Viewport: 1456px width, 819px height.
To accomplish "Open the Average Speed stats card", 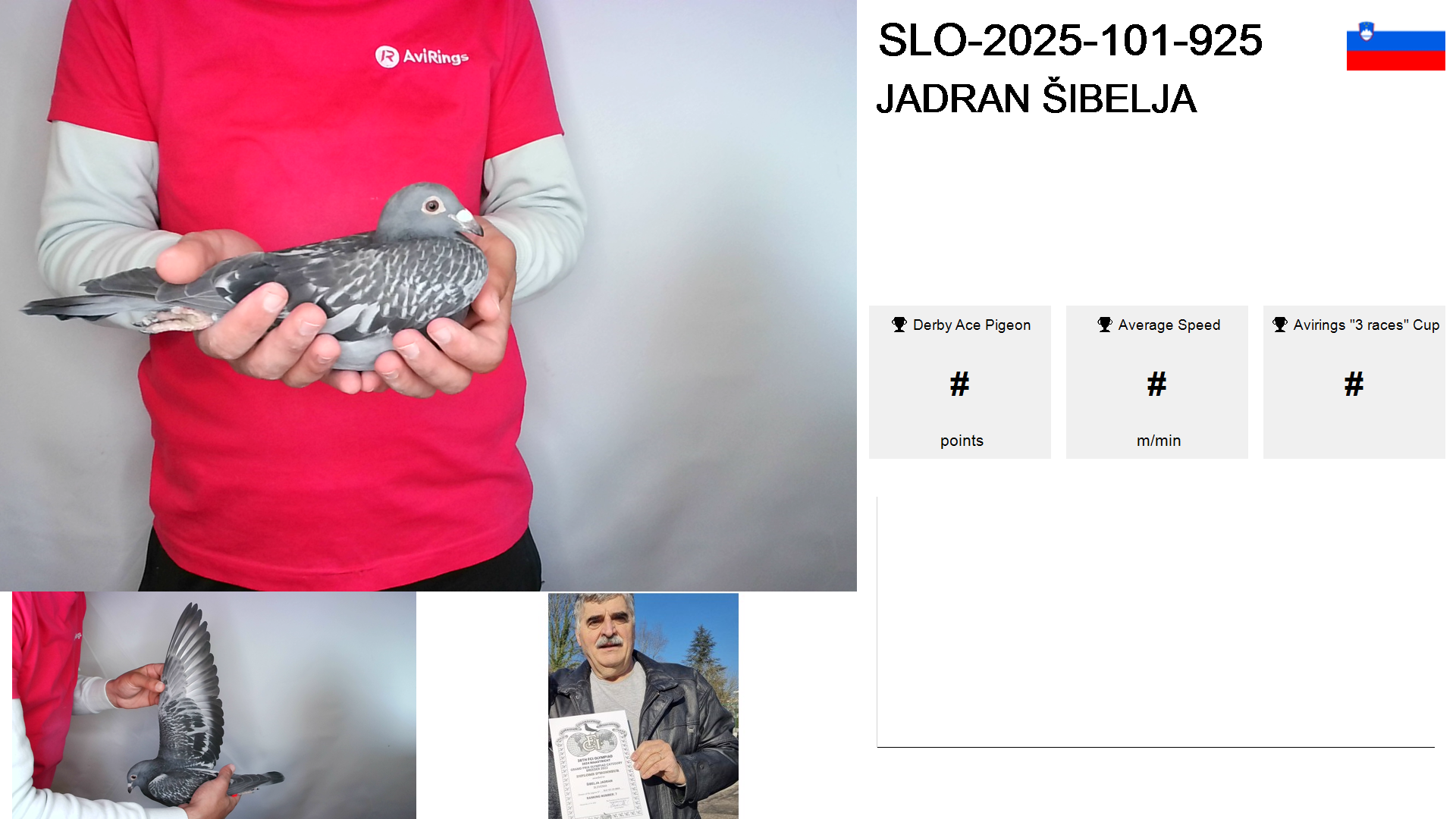I will pos(1157,382).
